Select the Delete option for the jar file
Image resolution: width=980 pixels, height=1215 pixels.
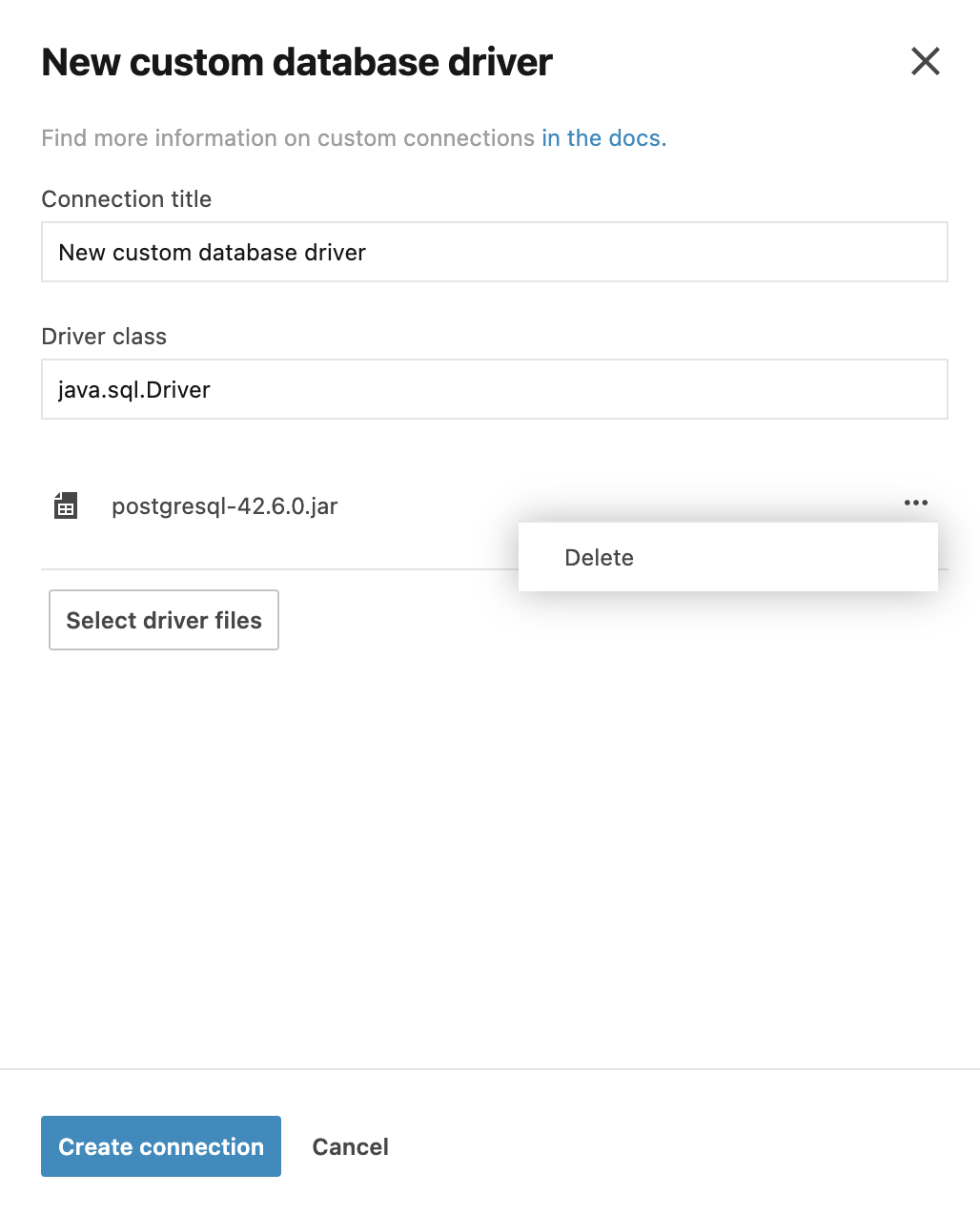click(x=599, y=557)
